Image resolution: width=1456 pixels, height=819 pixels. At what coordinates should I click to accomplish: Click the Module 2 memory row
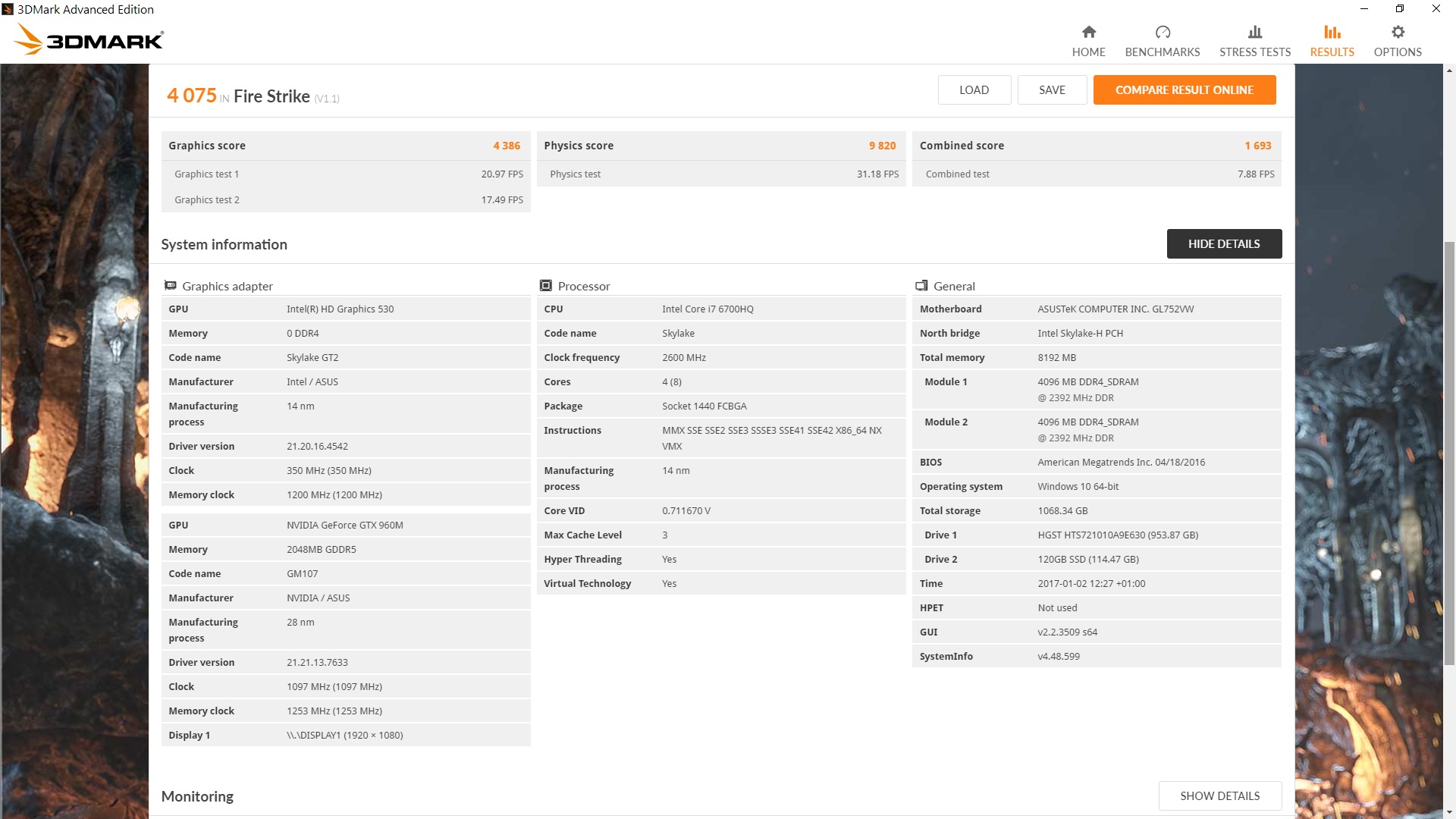tap(1097, 429)
